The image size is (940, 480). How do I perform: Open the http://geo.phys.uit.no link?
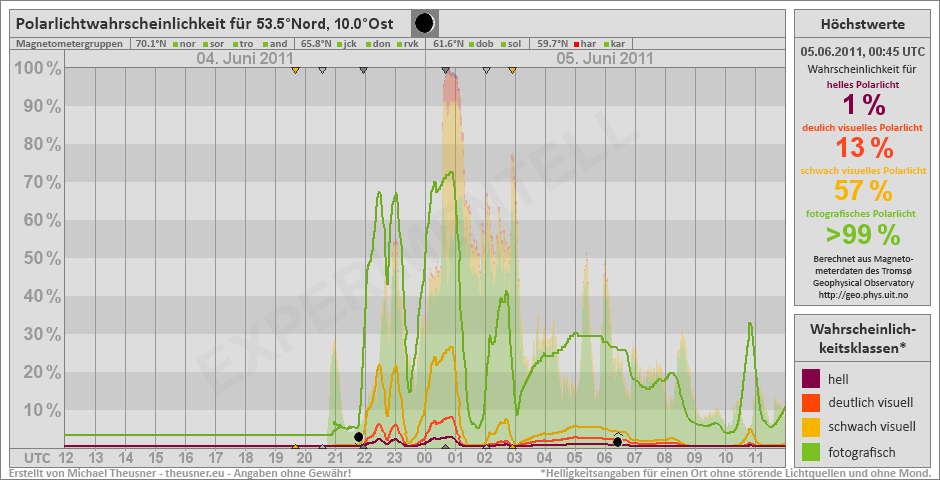pyautogui.click(x=862, y=295)
